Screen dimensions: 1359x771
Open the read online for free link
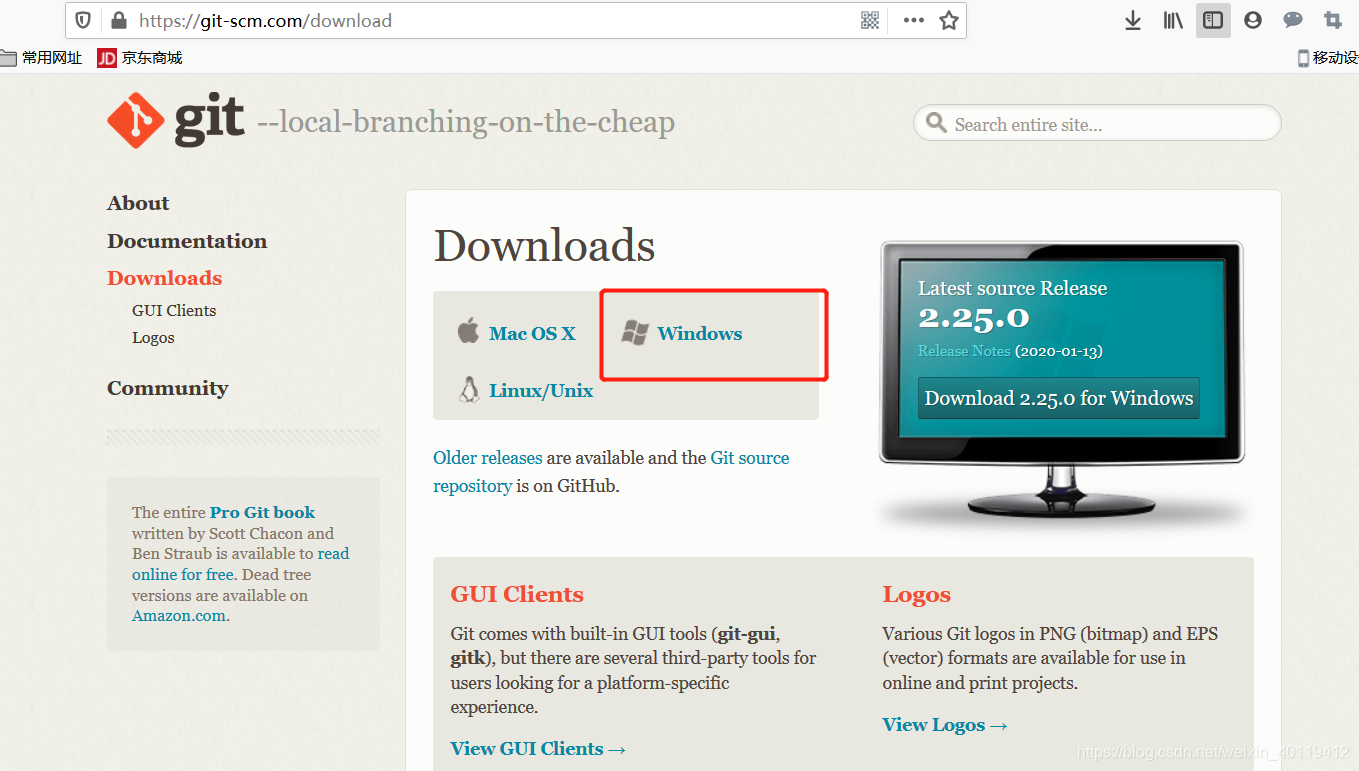(241, 564)
